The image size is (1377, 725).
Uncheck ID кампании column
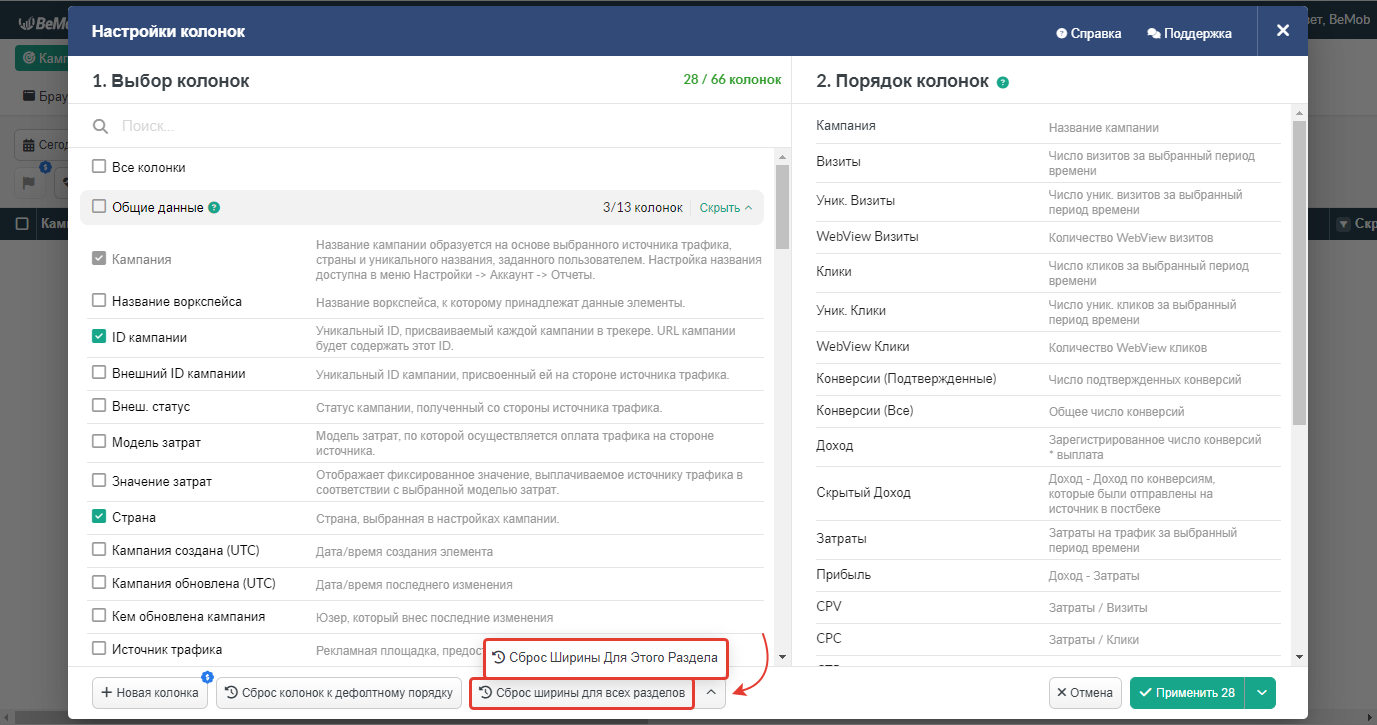(99, 337)
